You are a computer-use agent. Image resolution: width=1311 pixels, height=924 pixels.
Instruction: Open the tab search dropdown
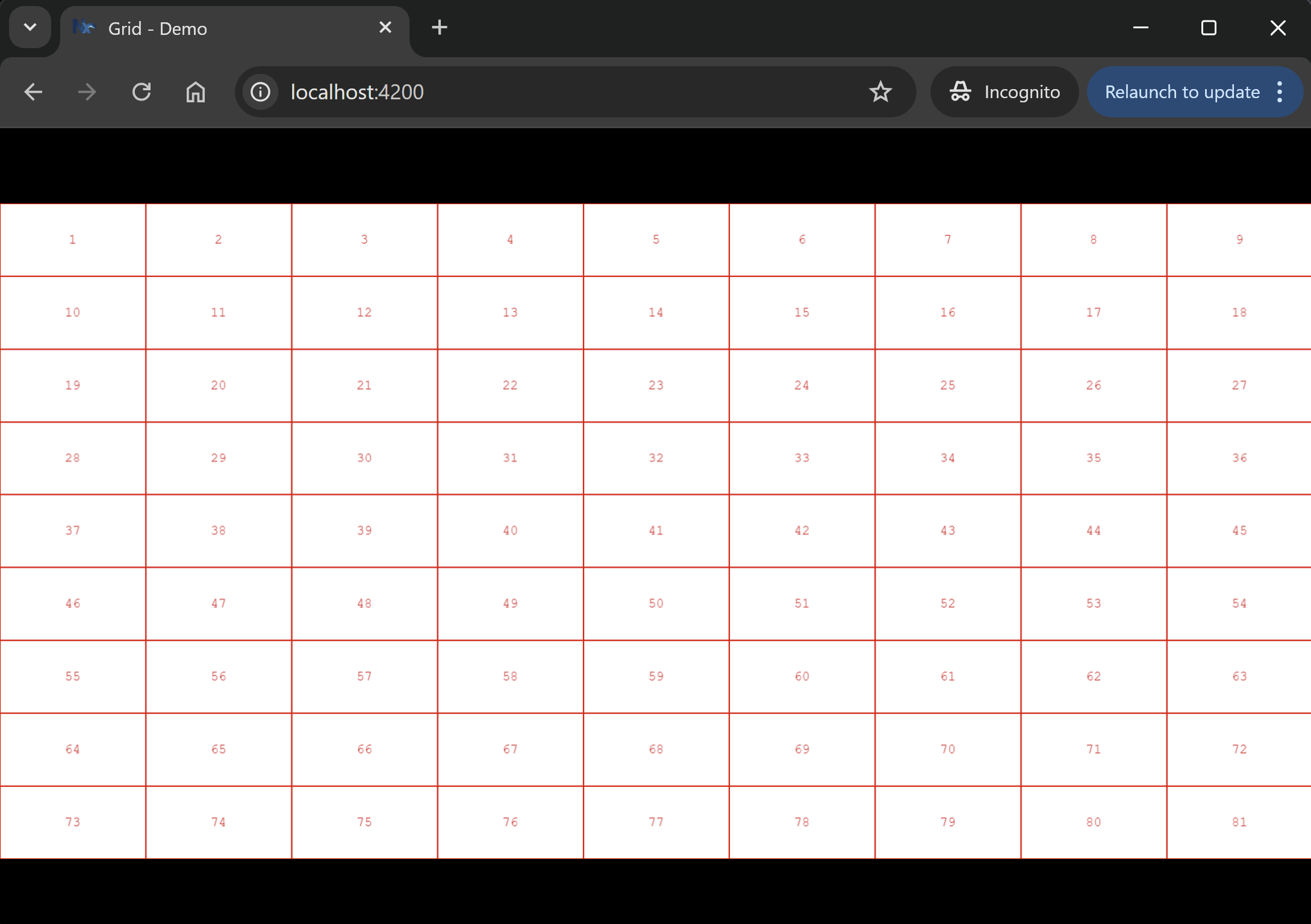[x=30, y=28]
